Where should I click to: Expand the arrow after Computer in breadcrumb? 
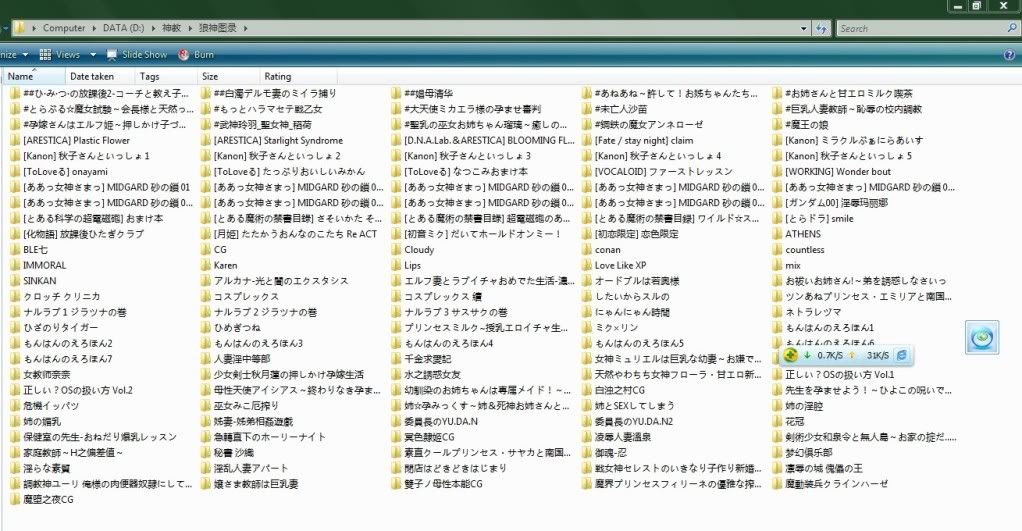click(x=94, y=28)
